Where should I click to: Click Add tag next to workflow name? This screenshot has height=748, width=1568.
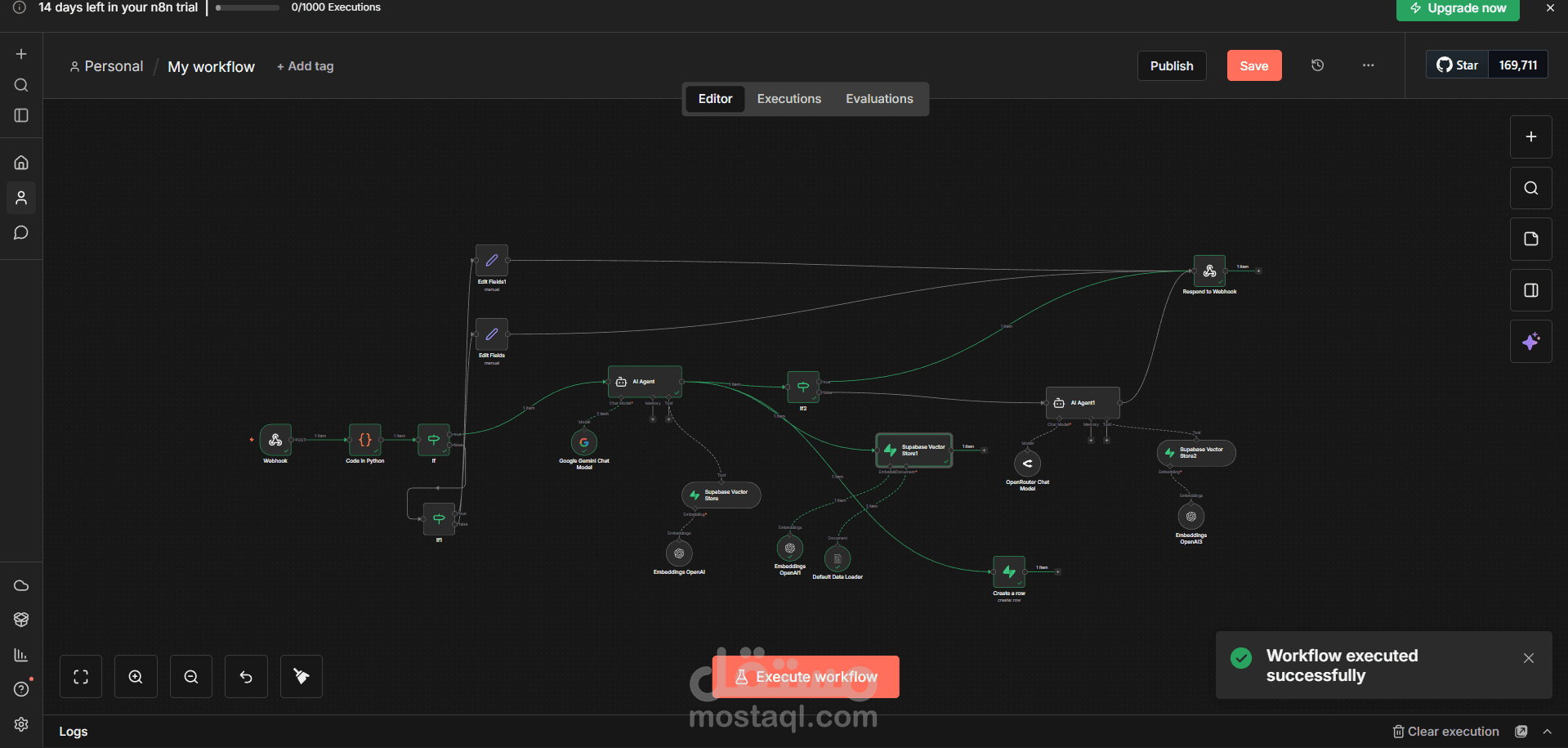point(305,66)
